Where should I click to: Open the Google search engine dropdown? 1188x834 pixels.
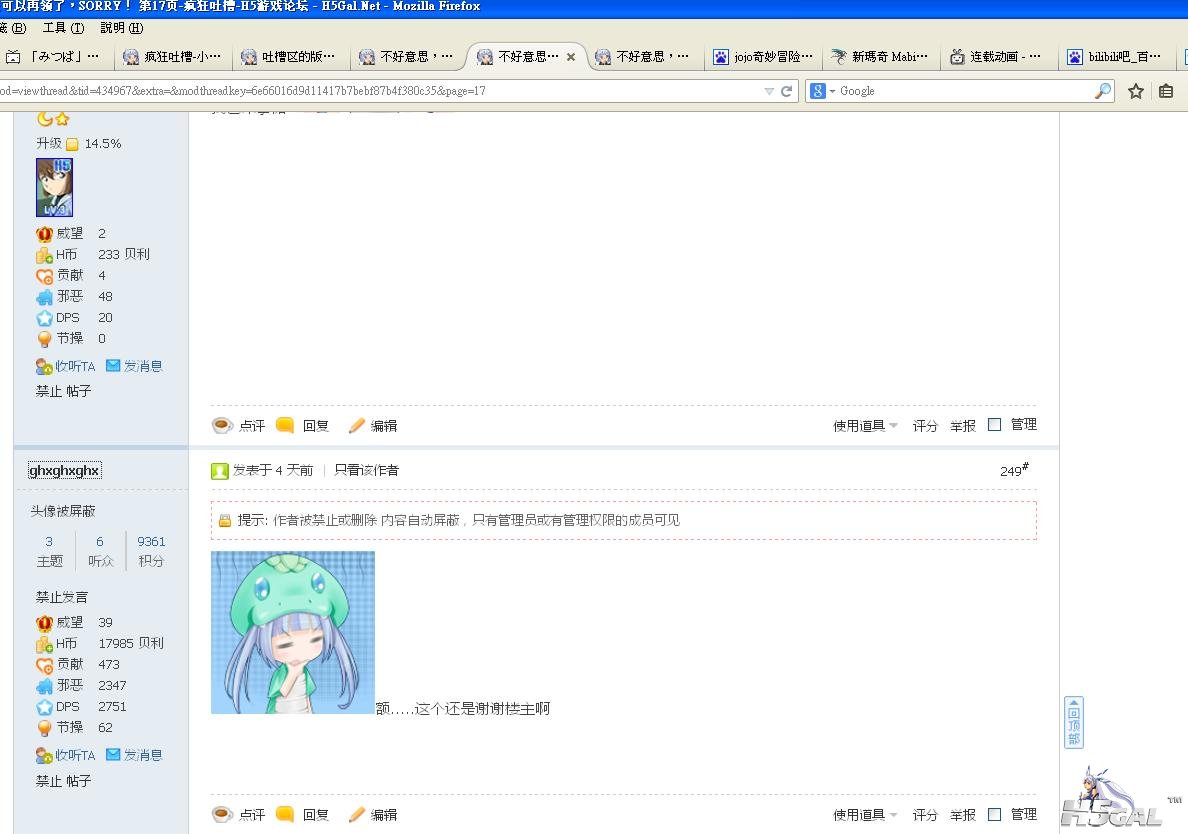pyautogui.click(x=823, y=91)
